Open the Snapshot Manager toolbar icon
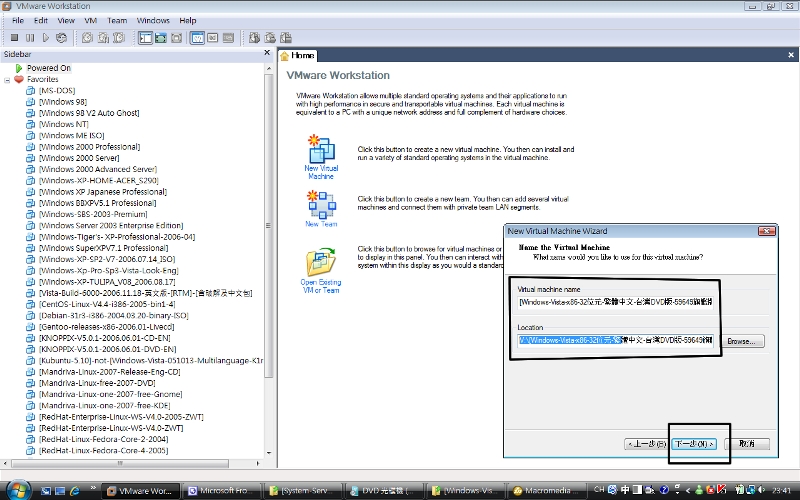This screenshot has height=500, width=800. pos(119,38)
